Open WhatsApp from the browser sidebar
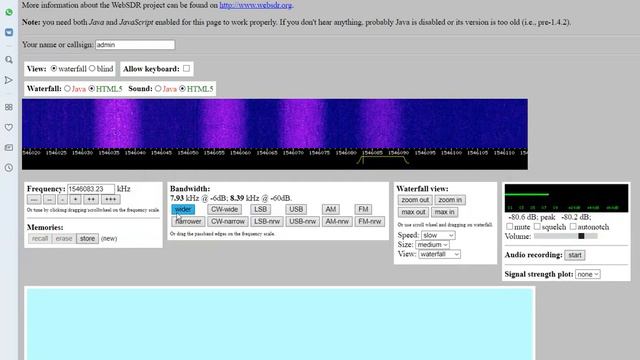Image resolution: width=640 pixels, height=360 pixels. click(x=9, y=12)
